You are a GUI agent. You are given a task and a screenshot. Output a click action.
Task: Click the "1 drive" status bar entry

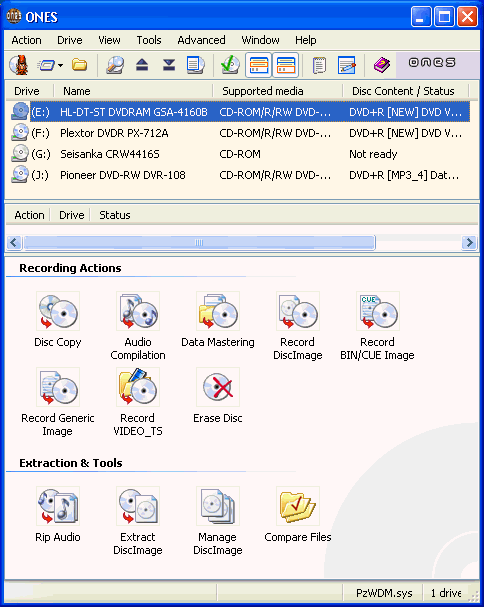click(x=446, y=593)
